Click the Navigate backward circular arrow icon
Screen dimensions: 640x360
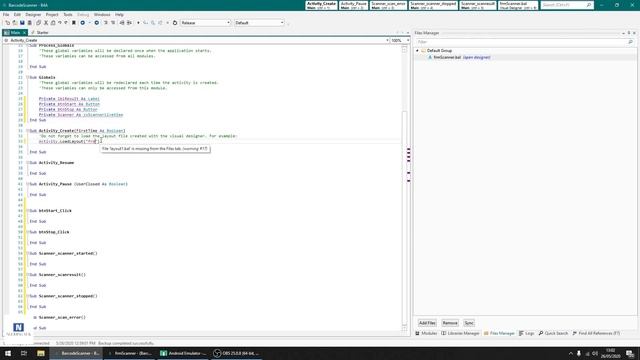[82, 23]
